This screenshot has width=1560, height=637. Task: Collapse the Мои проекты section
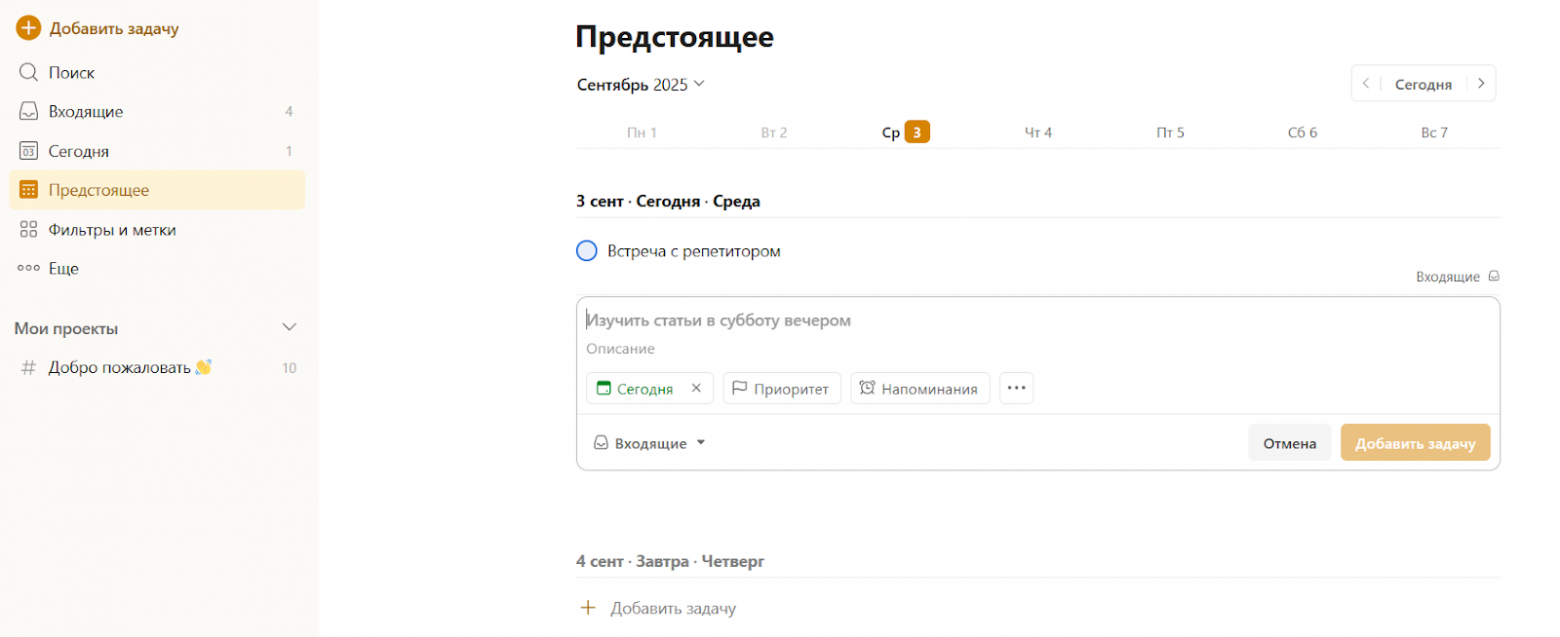(x=289, y=327)
